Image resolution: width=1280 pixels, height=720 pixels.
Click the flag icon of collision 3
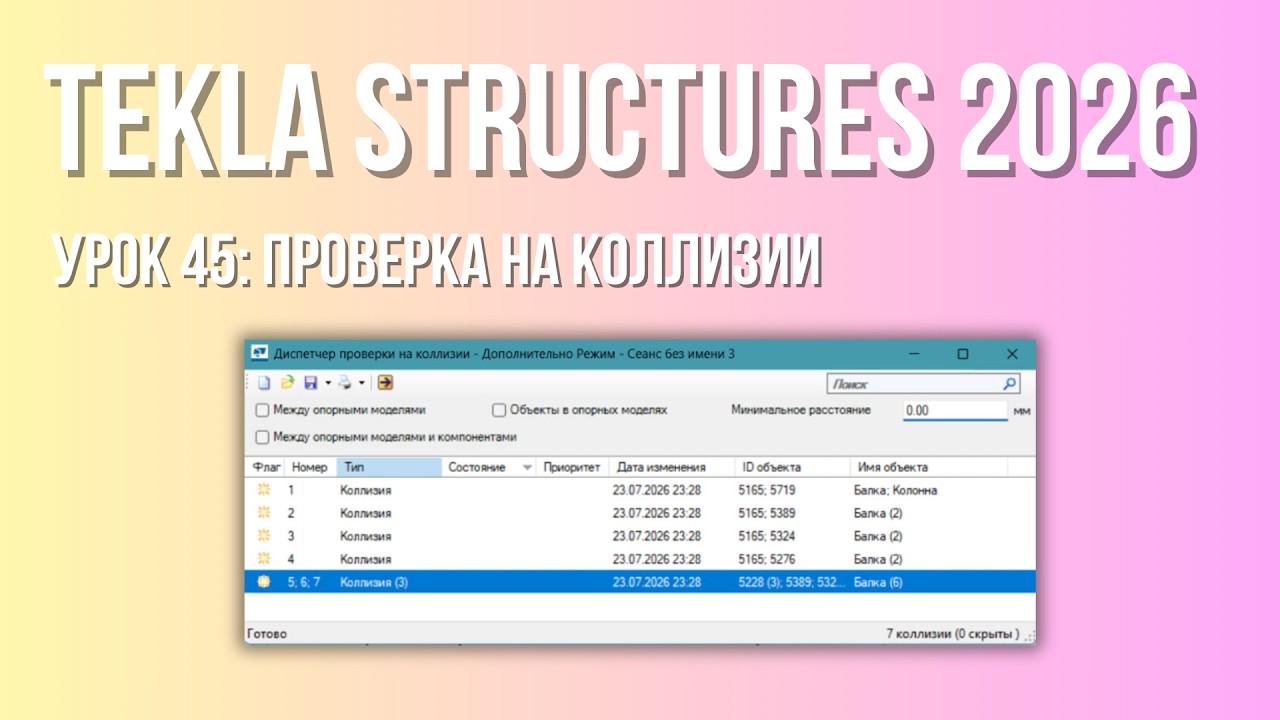[x=264, y=536]
